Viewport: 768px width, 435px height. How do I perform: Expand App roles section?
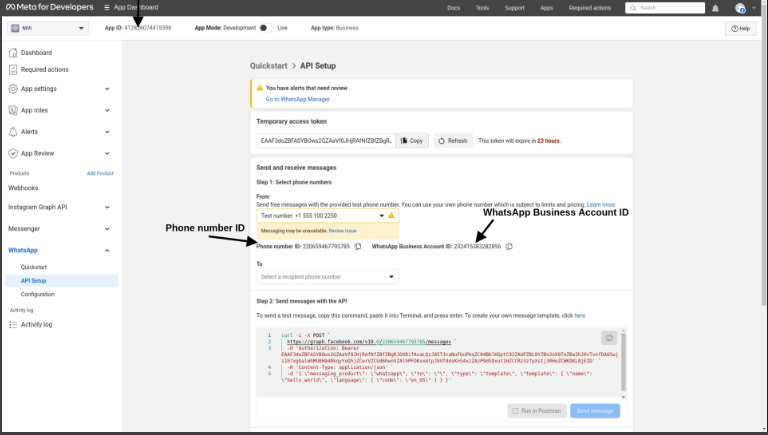pos(107,110)
